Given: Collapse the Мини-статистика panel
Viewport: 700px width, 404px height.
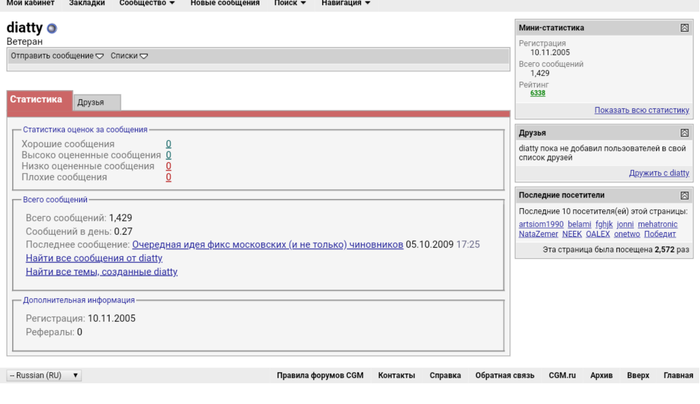Looking at the screenshot, I should pyautogui.click(x=684, y=28).
